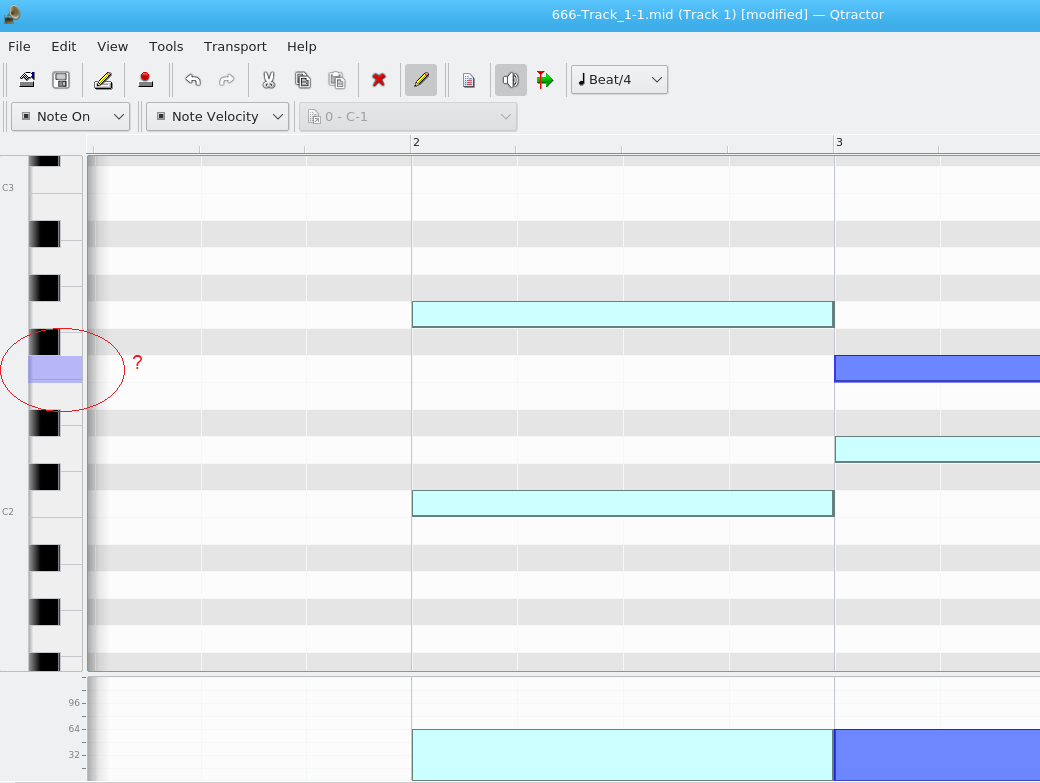Open the Note Velocity value dropdown
This screenshot has height=783, width=1040.
click(218, 117)
